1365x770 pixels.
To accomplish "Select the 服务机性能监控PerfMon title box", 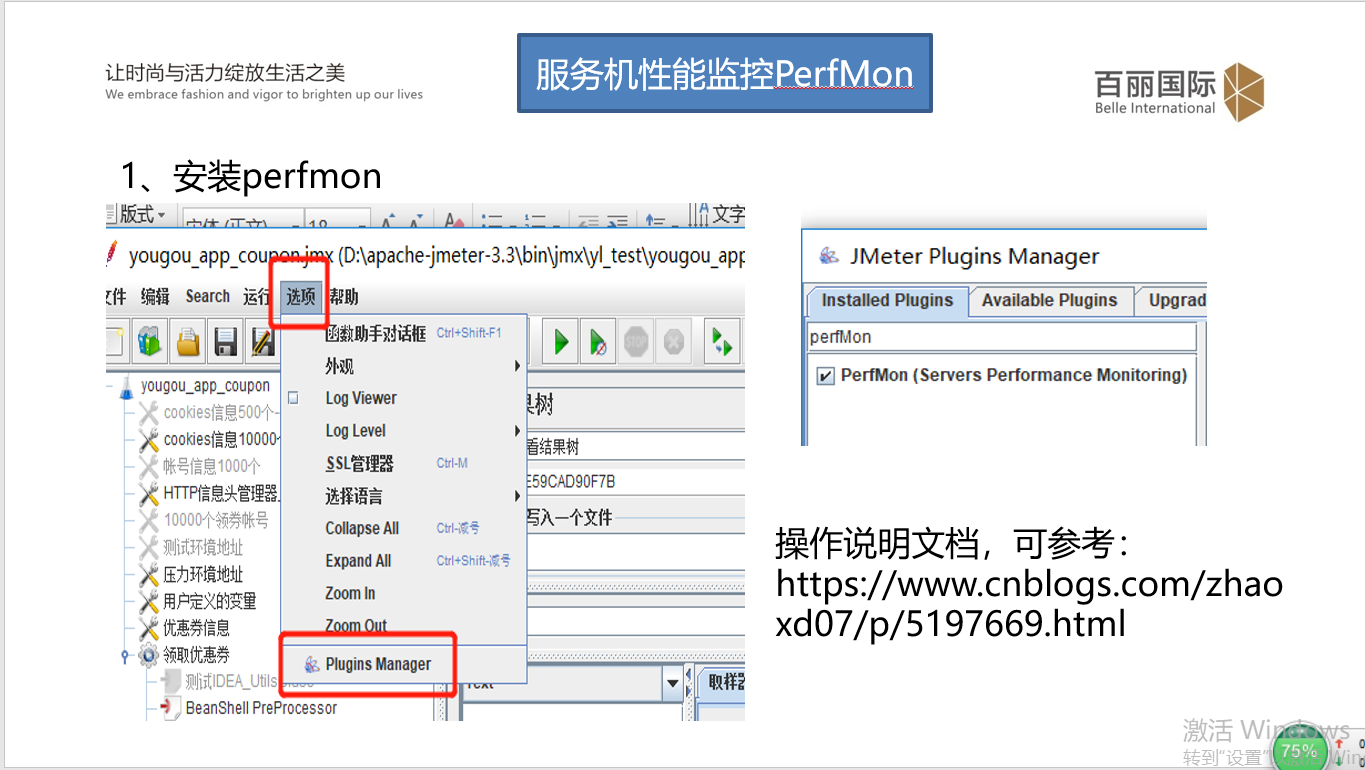I will tap(724, 73).
